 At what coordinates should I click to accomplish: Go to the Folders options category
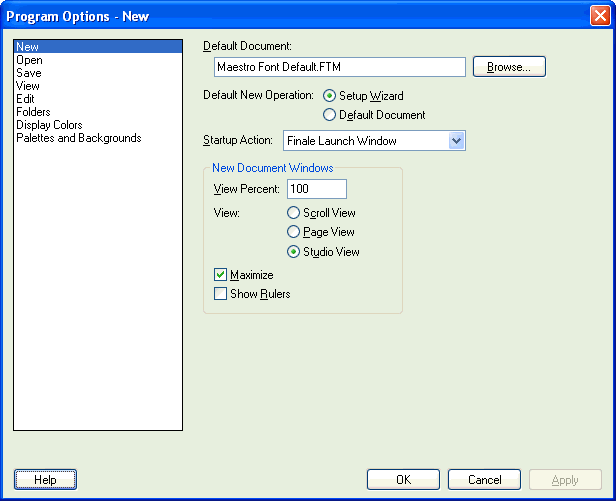tap(33, 112)
